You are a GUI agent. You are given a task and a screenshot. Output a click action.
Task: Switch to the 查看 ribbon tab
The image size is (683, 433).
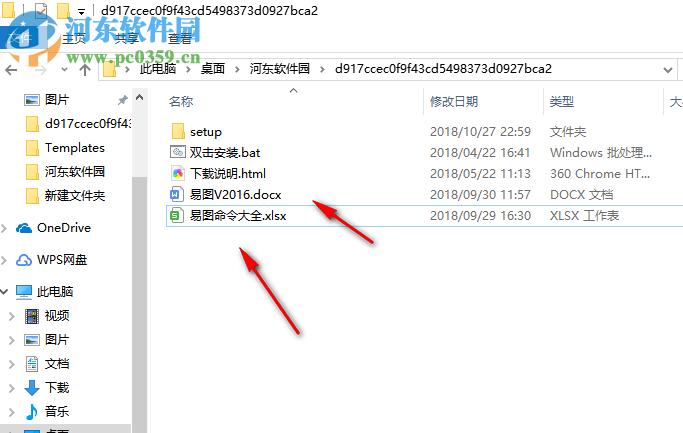pyautogui.click(x=180, y=39)
